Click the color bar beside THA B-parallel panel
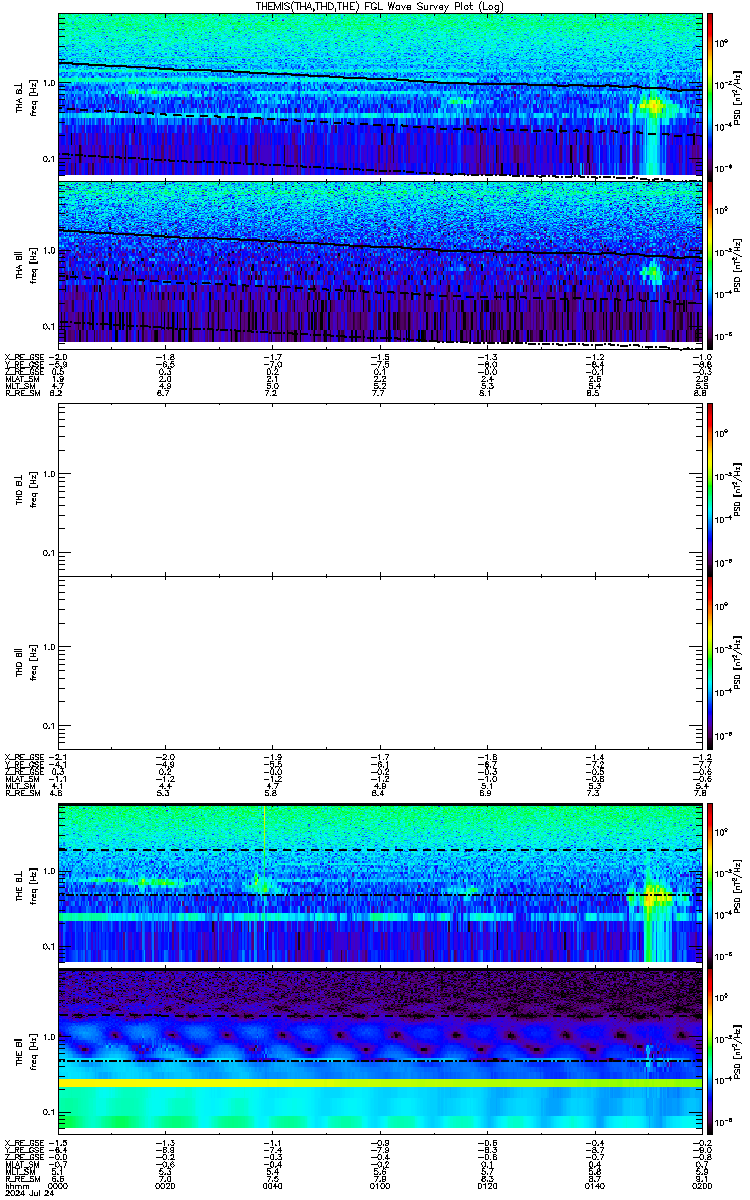Screen dimensions: 750x1200 tap(710, 263)
